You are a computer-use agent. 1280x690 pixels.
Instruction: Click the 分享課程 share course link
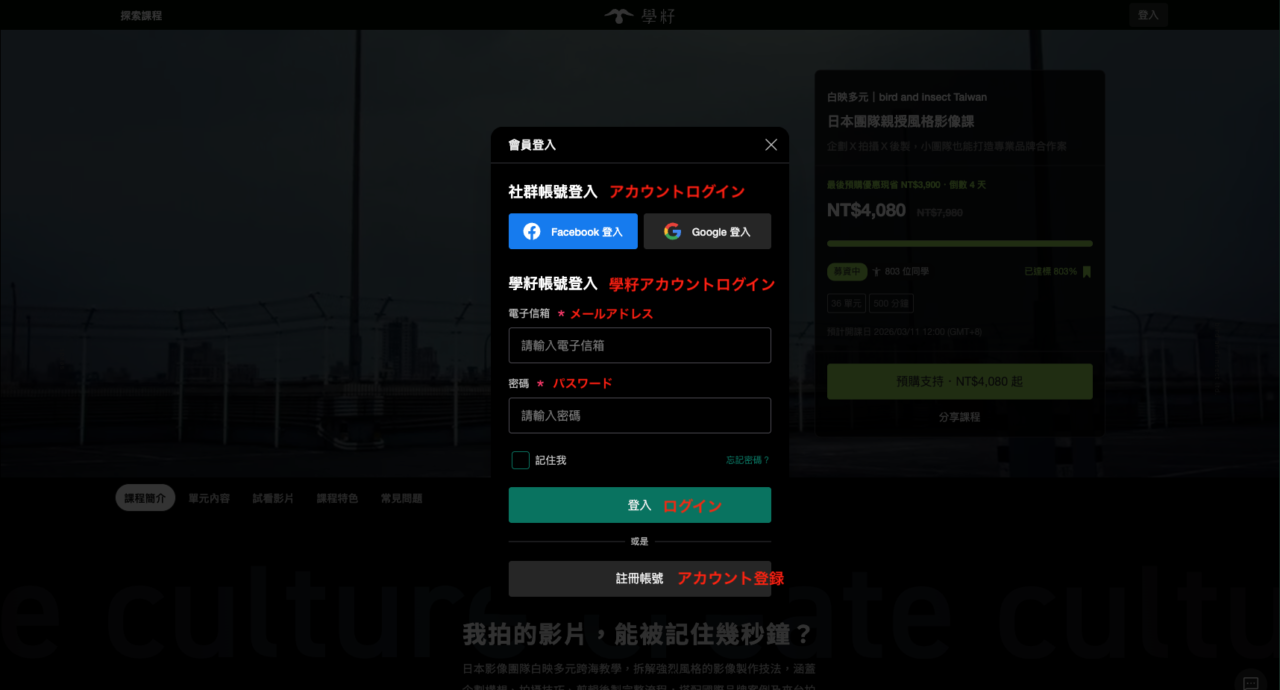click(x=959, y=417)
